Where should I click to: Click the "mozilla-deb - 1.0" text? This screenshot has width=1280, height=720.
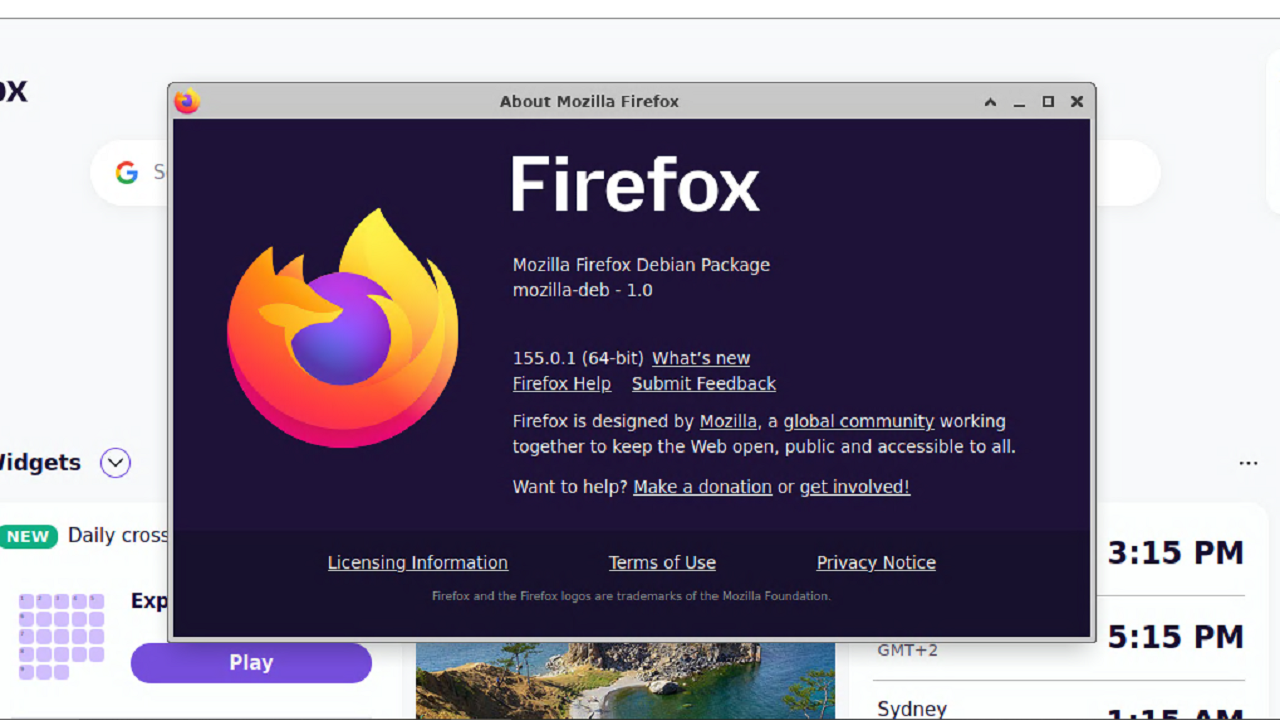pos(583,290)
